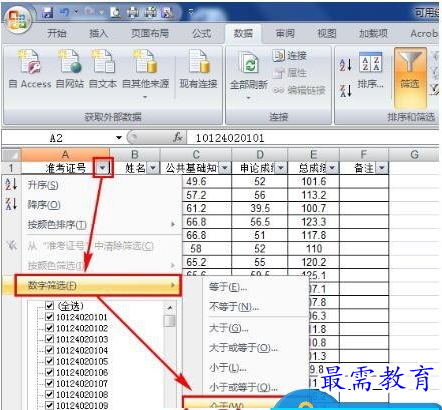The image size is (442, 410).
Task: Open the 姓名 column filter dropdown
Action: 153,168
